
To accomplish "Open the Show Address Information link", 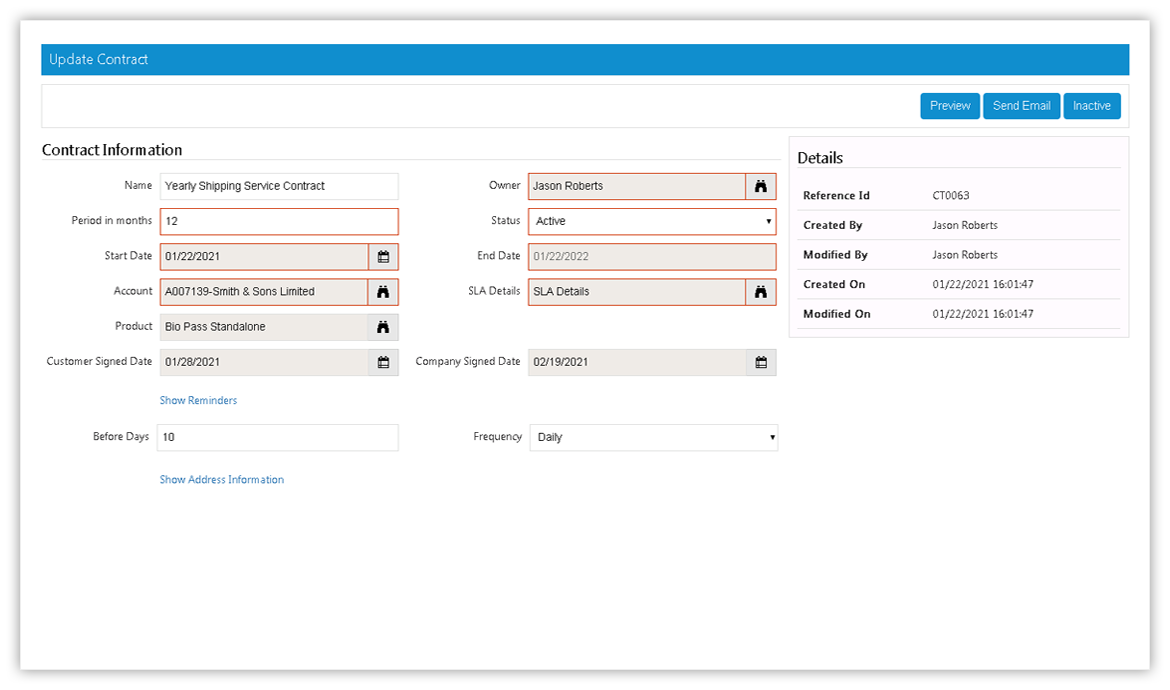I will [221, 480].
